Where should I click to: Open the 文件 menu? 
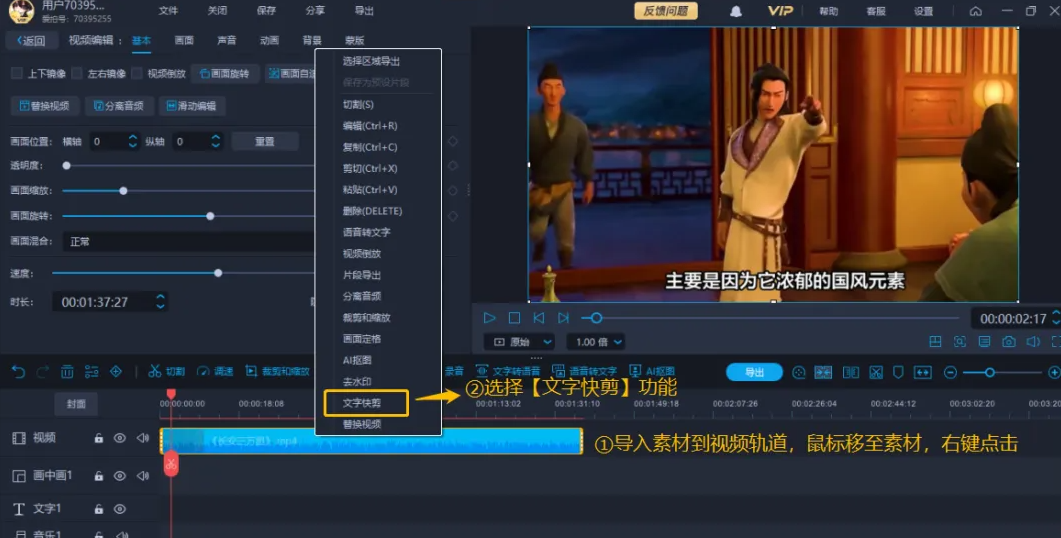[168, 11]
